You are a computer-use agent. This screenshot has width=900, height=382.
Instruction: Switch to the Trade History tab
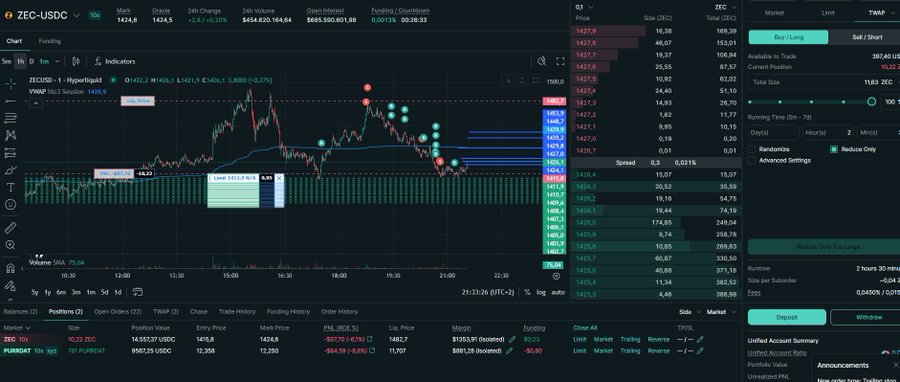(237, 311)
